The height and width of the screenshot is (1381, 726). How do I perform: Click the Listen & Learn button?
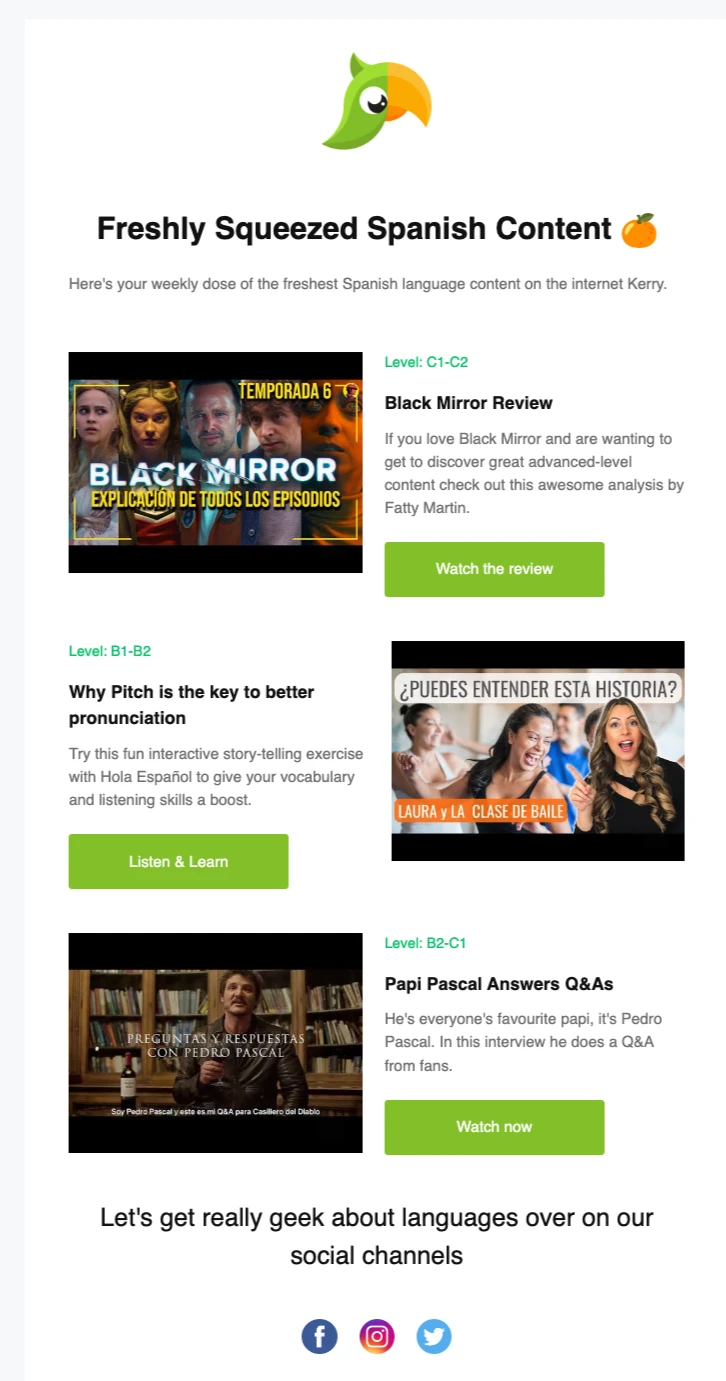coord(178,861)
